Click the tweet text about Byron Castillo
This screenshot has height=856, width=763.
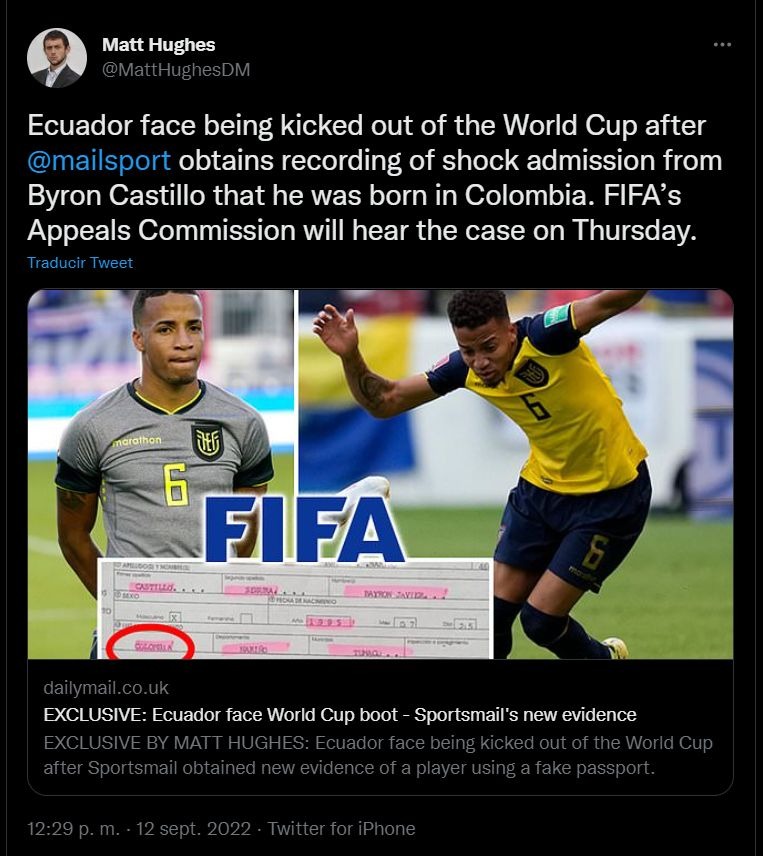coord(374,178)
